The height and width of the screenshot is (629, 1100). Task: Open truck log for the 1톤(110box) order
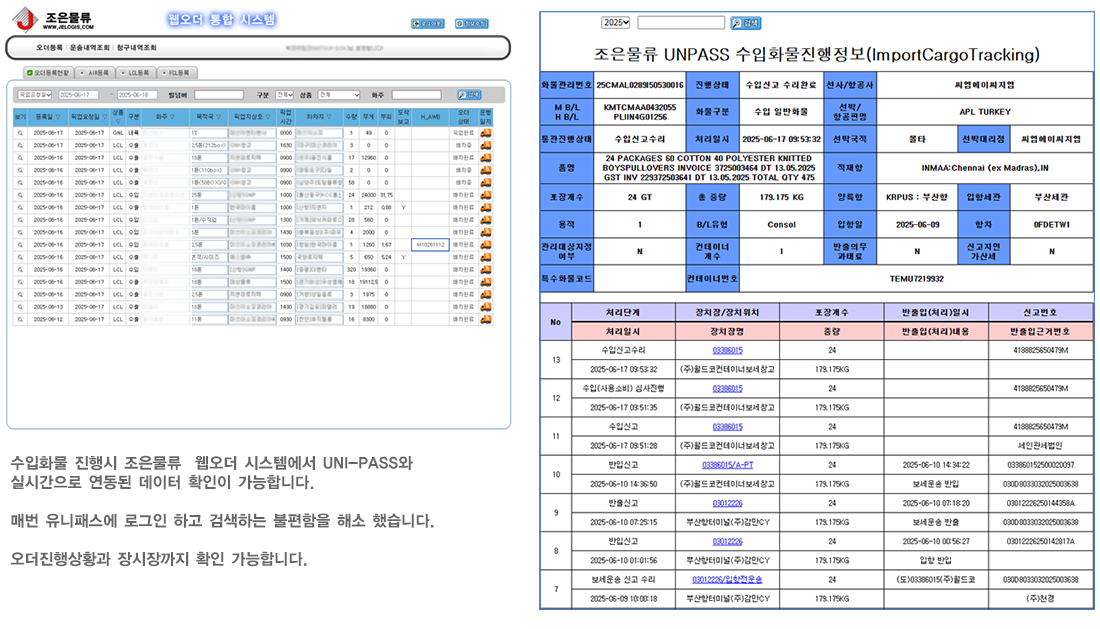click(x=485, y=170)
